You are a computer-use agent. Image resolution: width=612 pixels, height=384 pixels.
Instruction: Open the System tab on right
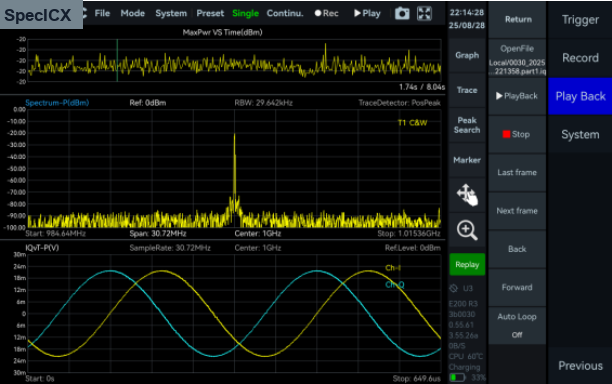click(x=580, y=134)
